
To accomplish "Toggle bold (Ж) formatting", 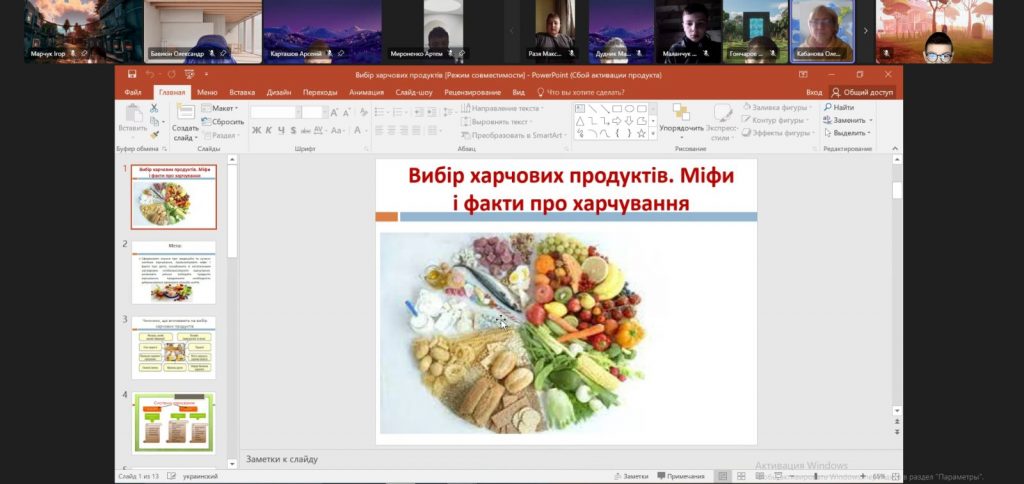I will 256,130.
